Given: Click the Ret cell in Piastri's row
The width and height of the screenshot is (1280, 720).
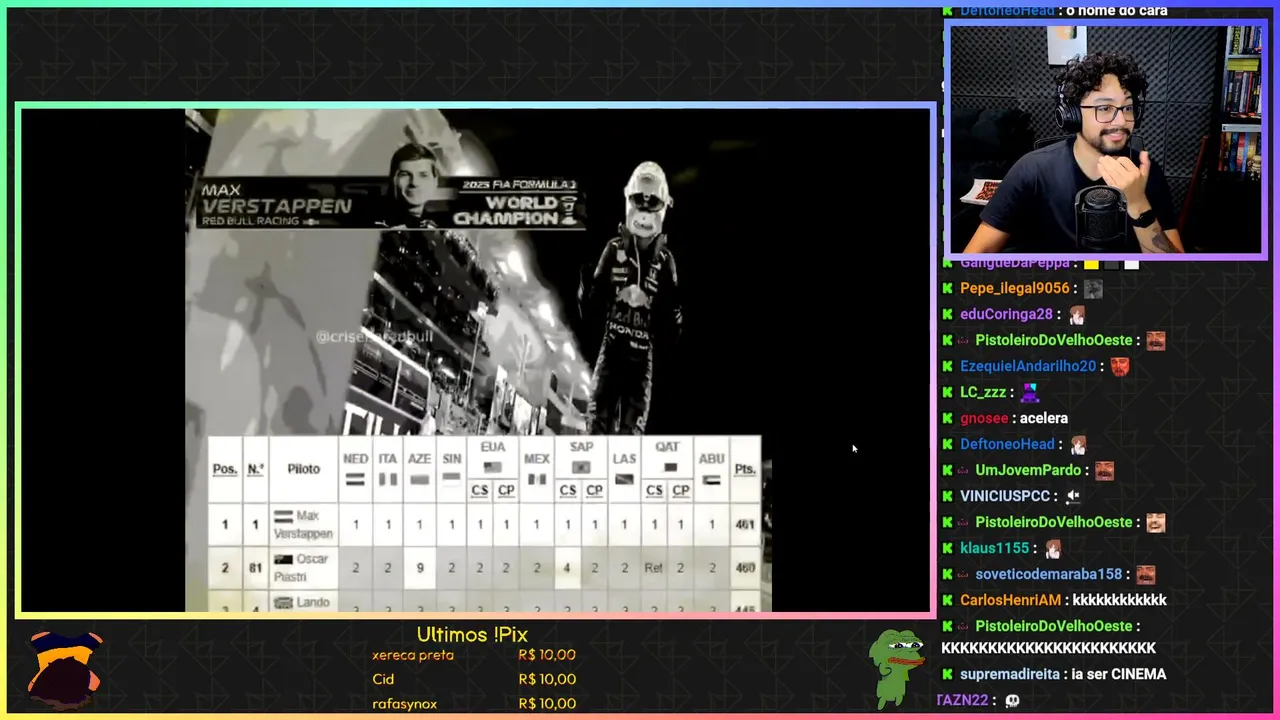Looking at the screenshot, I should (x=653, y=568).
